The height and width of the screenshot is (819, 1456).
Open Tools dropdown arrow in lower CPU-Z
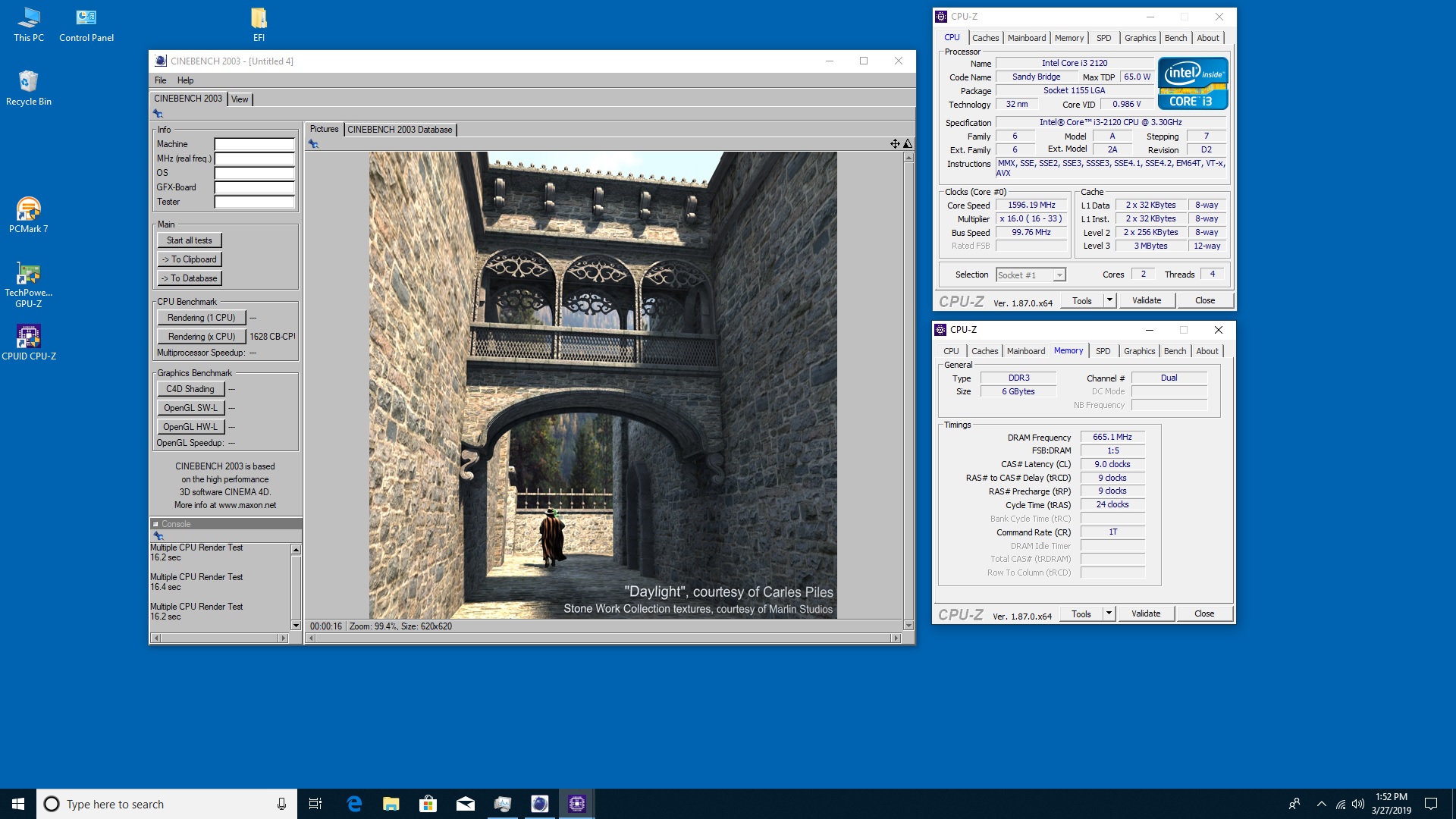(x=1109, y=613)
